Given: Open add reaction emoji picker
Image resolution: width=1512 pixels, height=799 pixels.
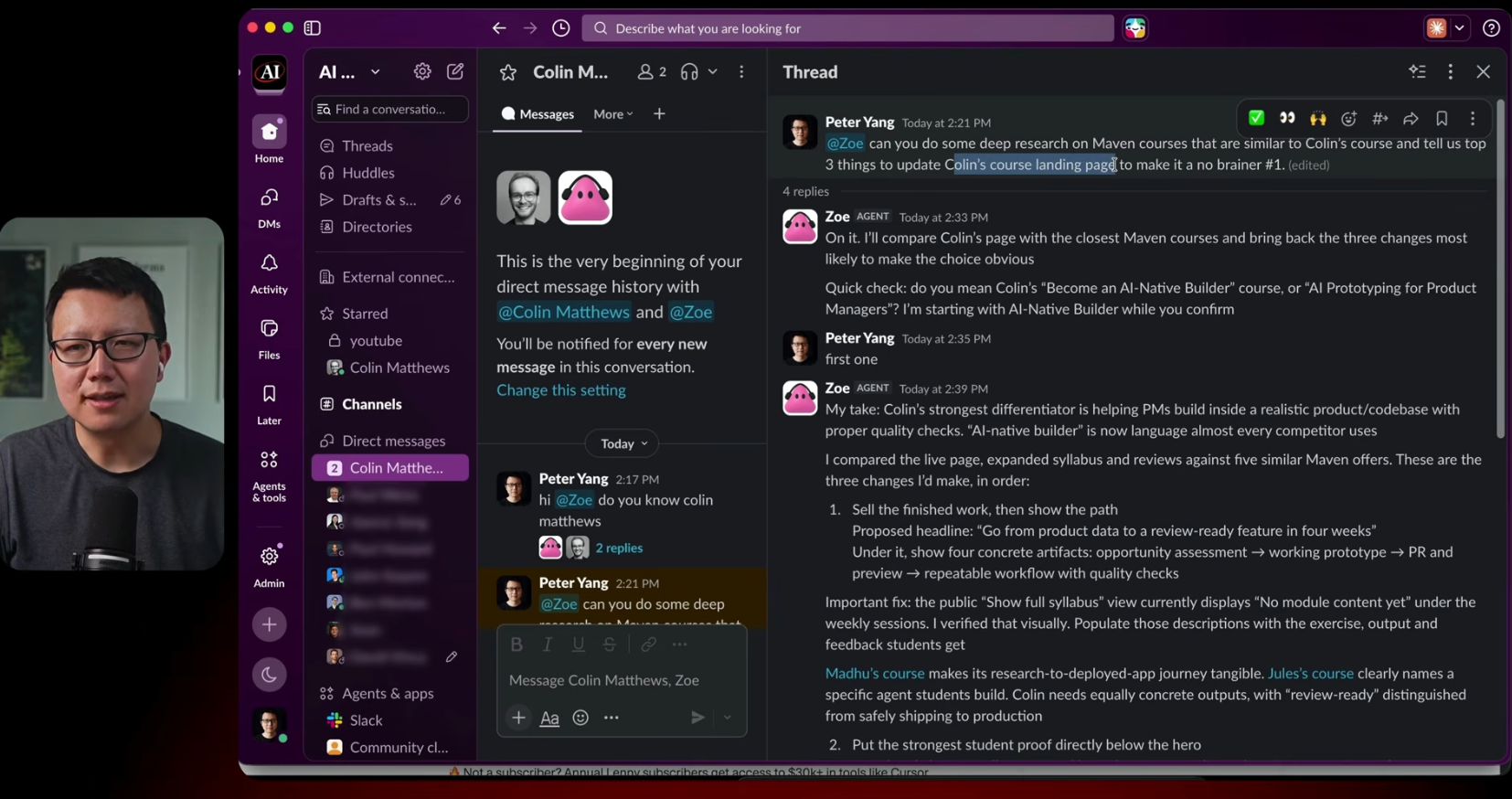Looking at the screenshot, I should [1349, 119].
